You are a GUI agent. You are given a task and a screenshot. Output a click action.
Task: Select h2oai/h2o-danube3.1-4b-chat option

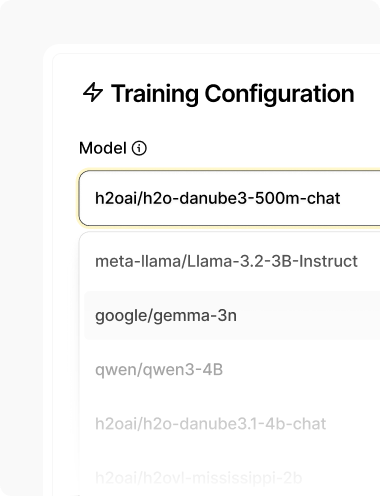pyautogui.click(x=232, y=424)
